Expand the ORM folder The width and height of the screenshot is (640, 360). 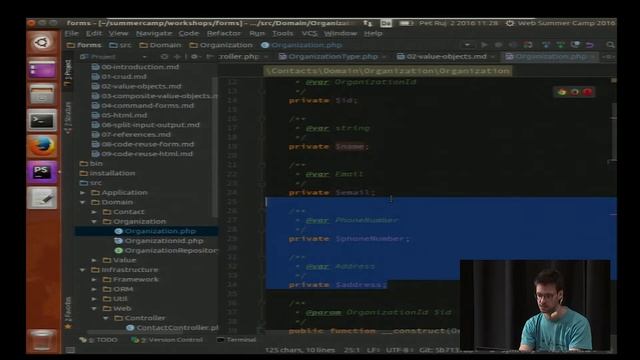coord(94,289)
